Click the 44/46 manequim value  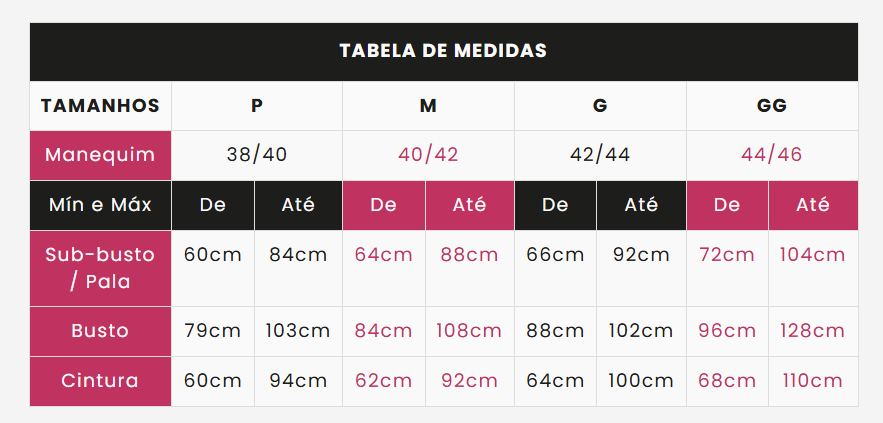click(772, 155)
